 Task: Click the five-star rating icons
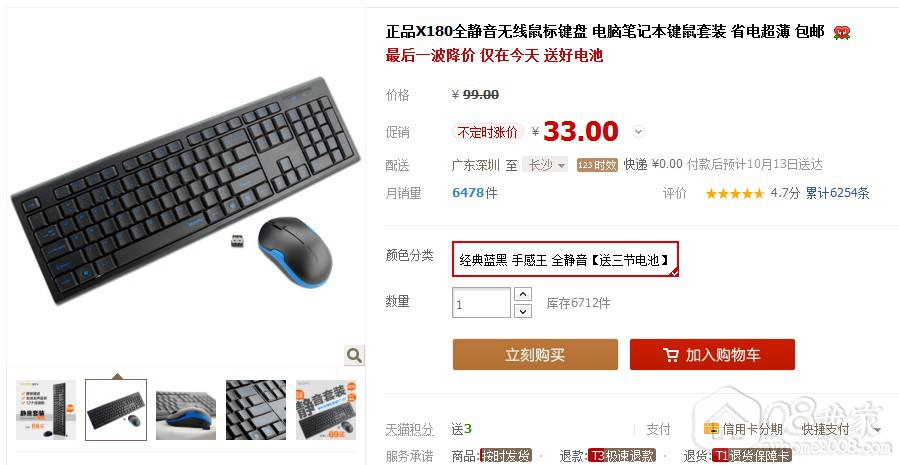734,194
